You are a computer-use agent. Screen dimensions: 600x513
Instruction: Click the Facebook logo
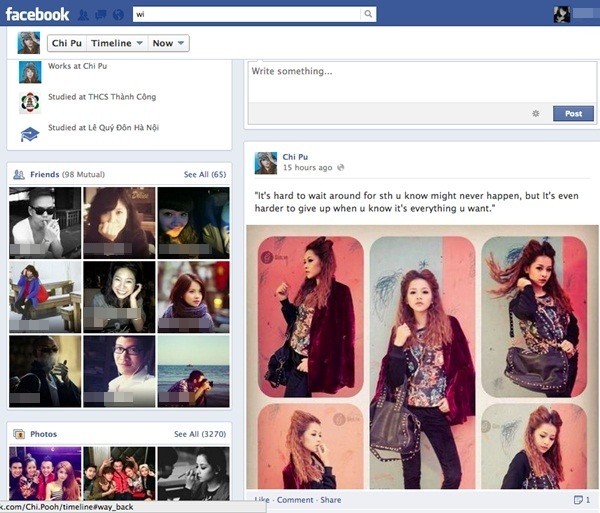(37, 15)
